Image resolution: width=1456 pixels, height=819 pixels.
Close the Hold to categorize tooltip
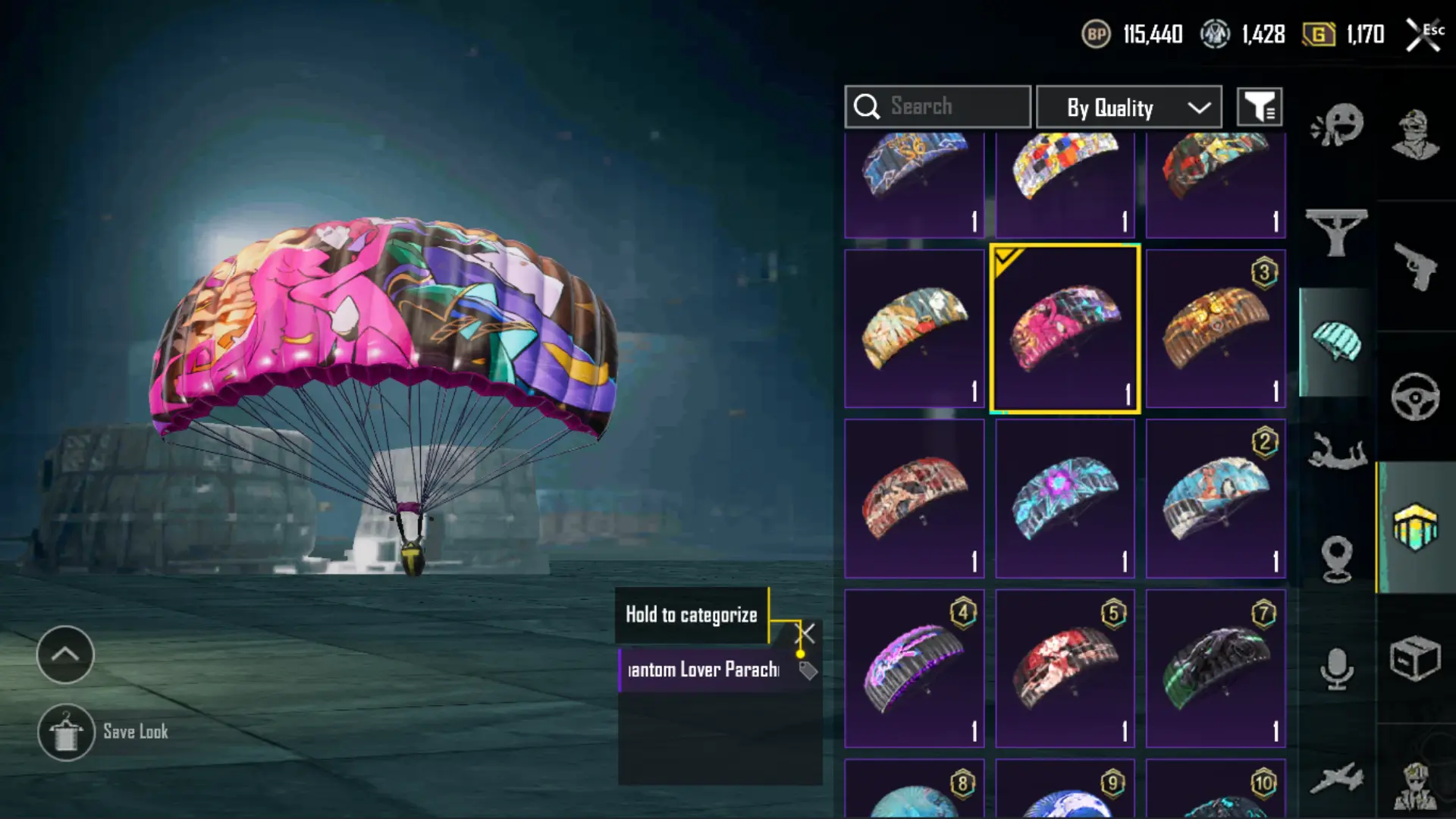coord(805,633)
